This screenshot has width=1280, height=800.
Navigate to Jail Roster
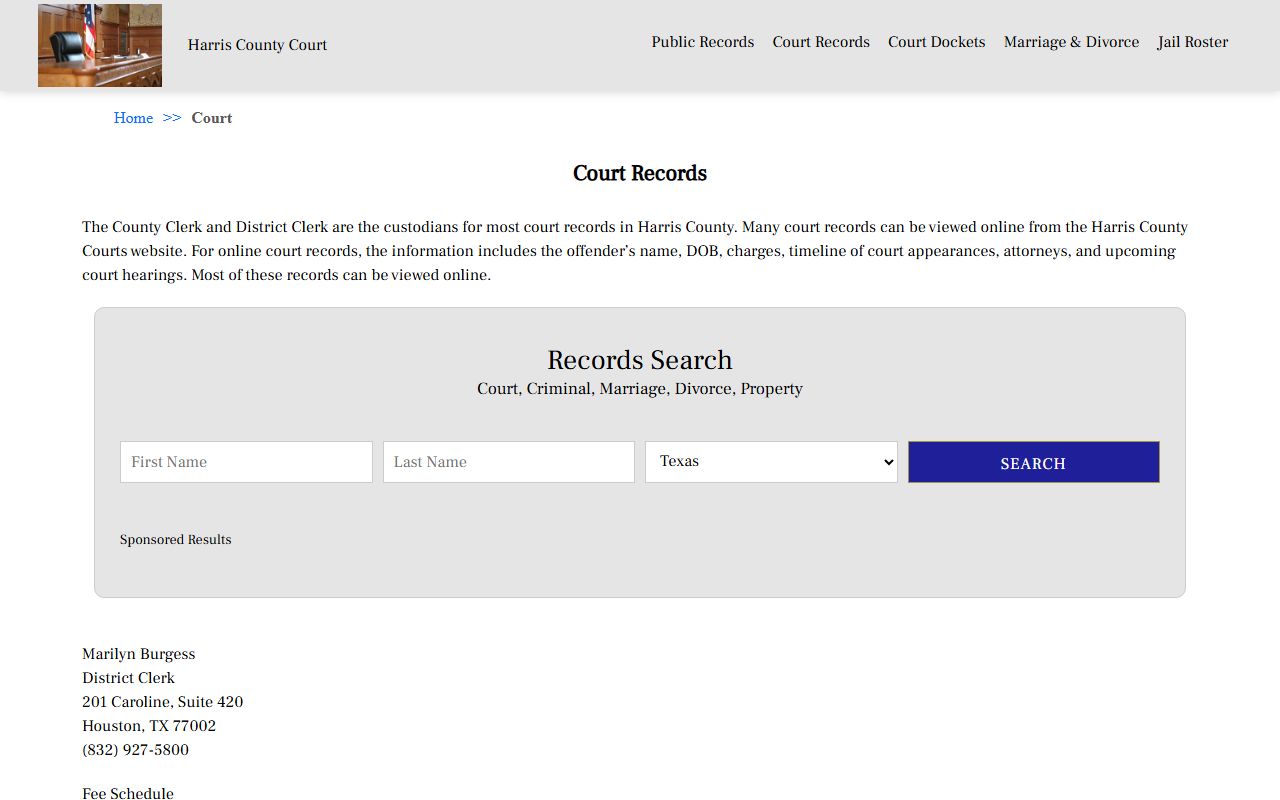click(1192, 42)
